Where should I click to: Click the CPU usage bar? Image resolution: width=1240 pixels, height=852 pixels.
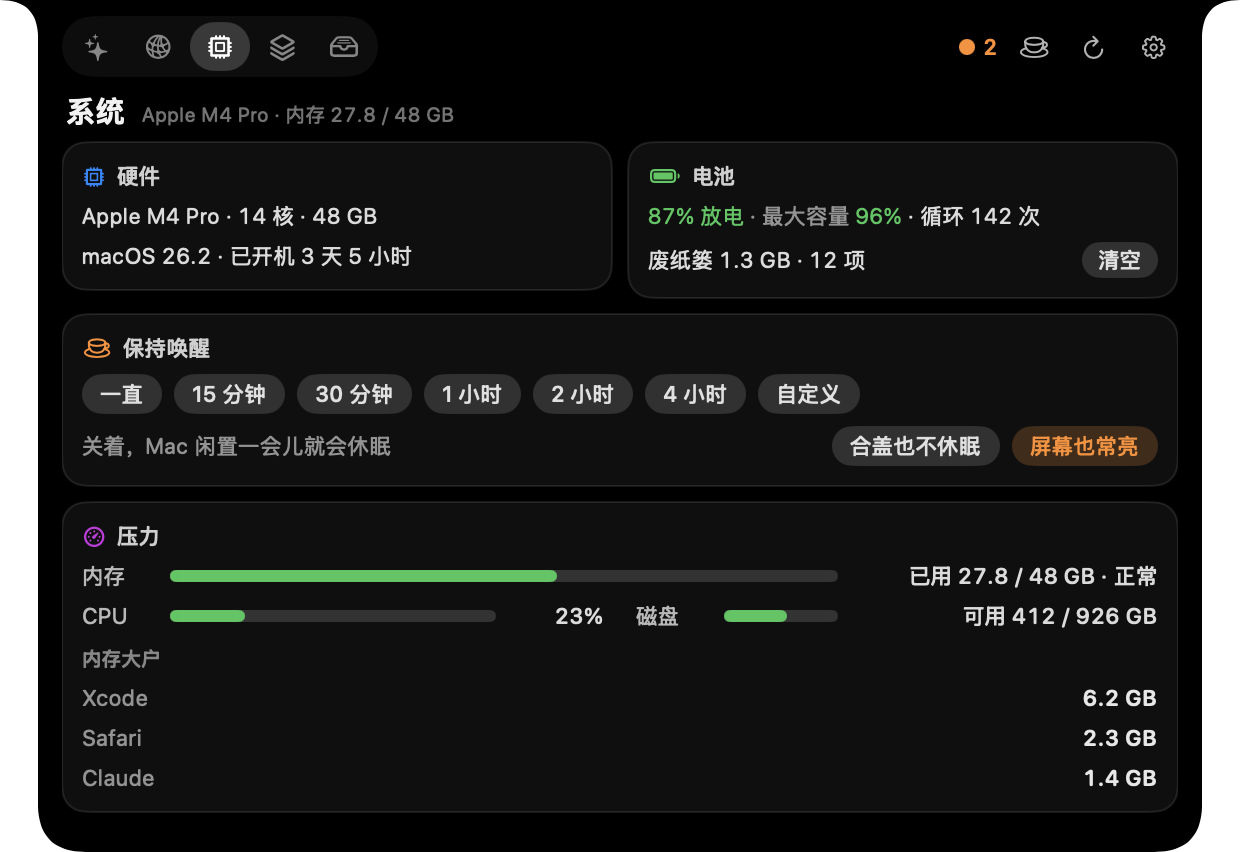pyautogui.click(x=333, y=616)
